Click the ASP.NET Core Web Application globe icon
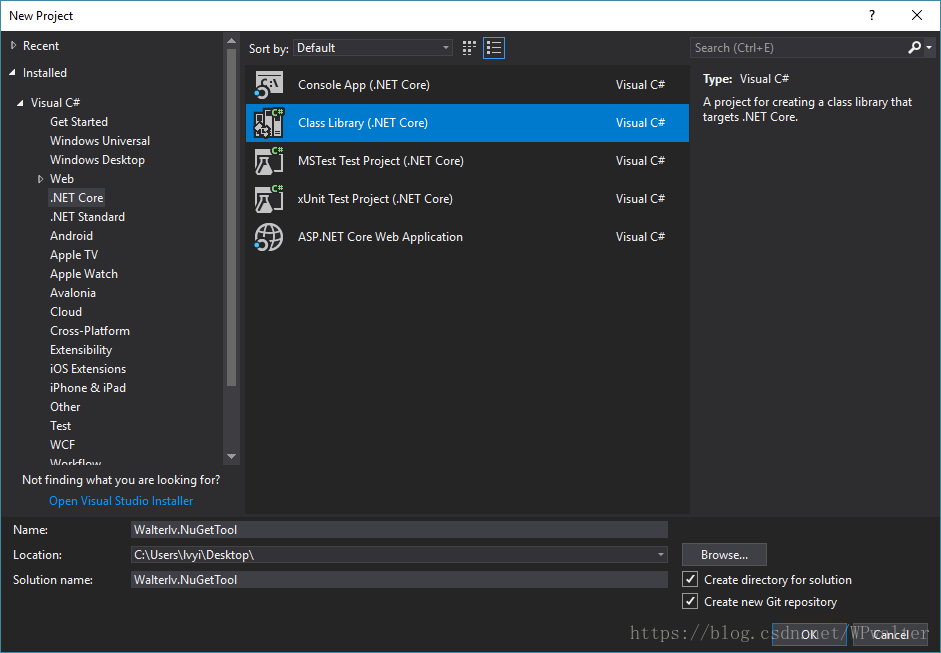This screenshot has width=941, height=653. pyautogui.click(x=268, y=237)
